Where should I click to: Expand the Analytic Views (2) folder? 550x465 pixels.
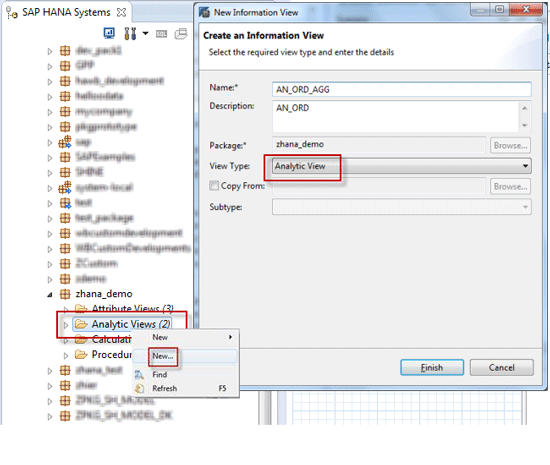[66, 325]
